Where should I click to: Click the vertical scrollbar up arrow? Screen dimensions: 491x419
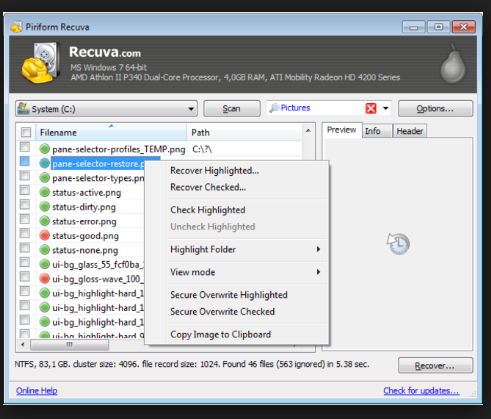[308, 131]
